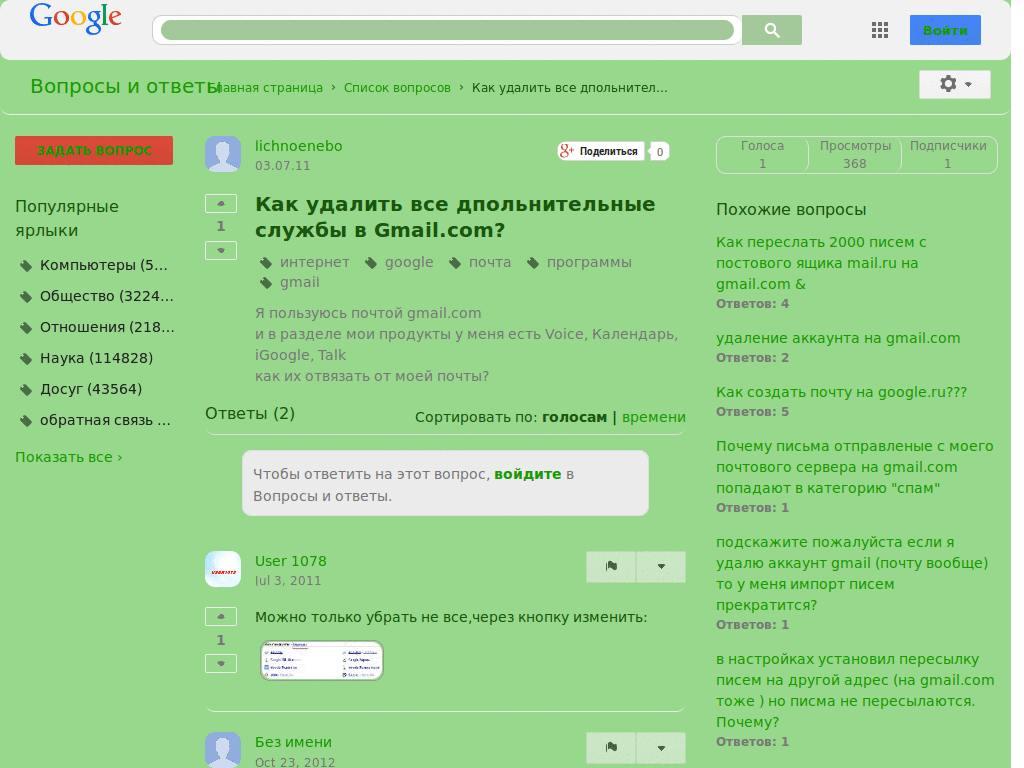
Task: Open the обратная связь label
Action: [105, 420]
